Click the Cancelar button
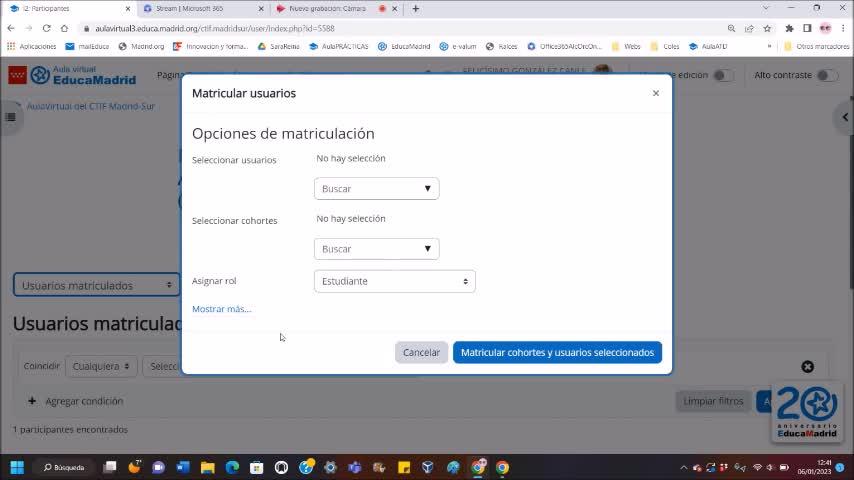Image resolution: width=854 pixels, height=480 pixels. [421, 353]
